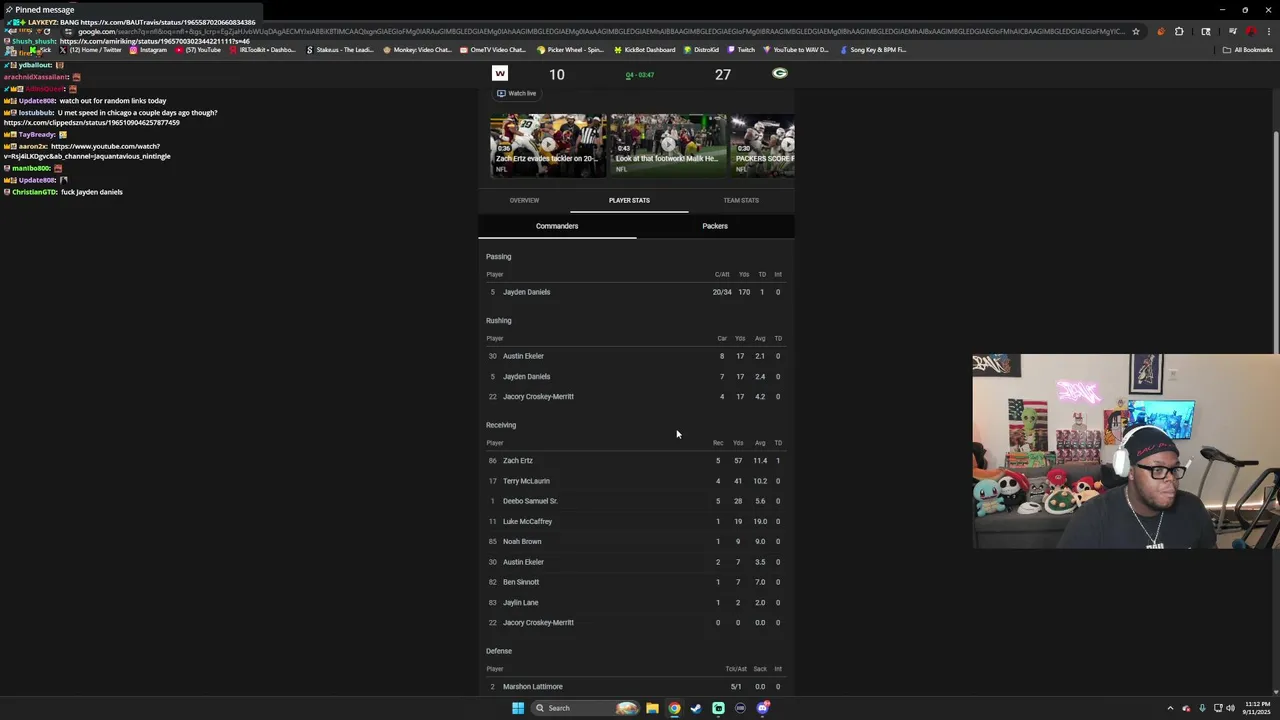
Task: Switch to the Team Stats tab
Action: [741, 200]
